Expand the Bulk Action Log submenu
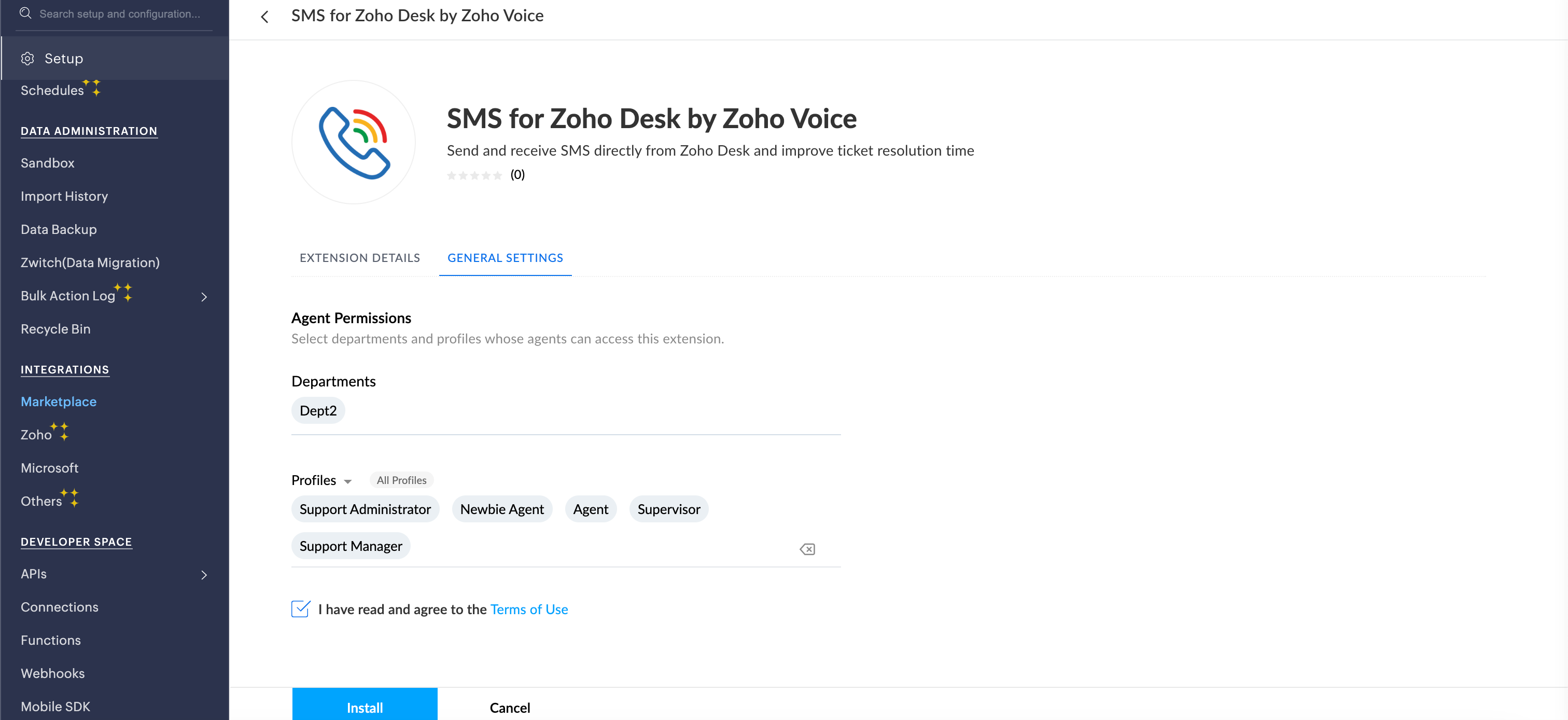This screenshot has height=720, width=1568. [204, 297]
